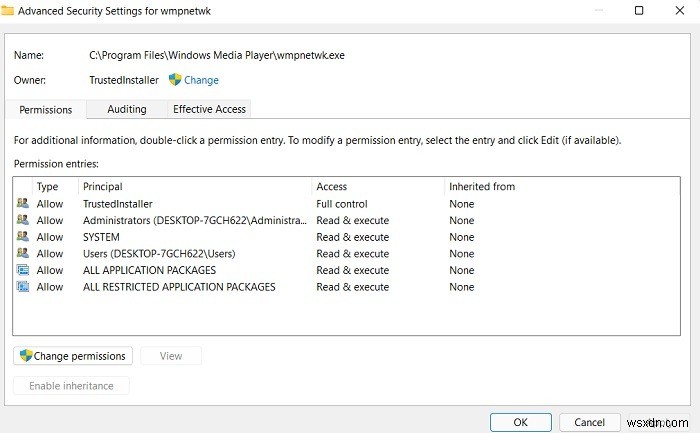Click the TrustedInstaller owner value
700x433 pixels.
tap(124, 80)
